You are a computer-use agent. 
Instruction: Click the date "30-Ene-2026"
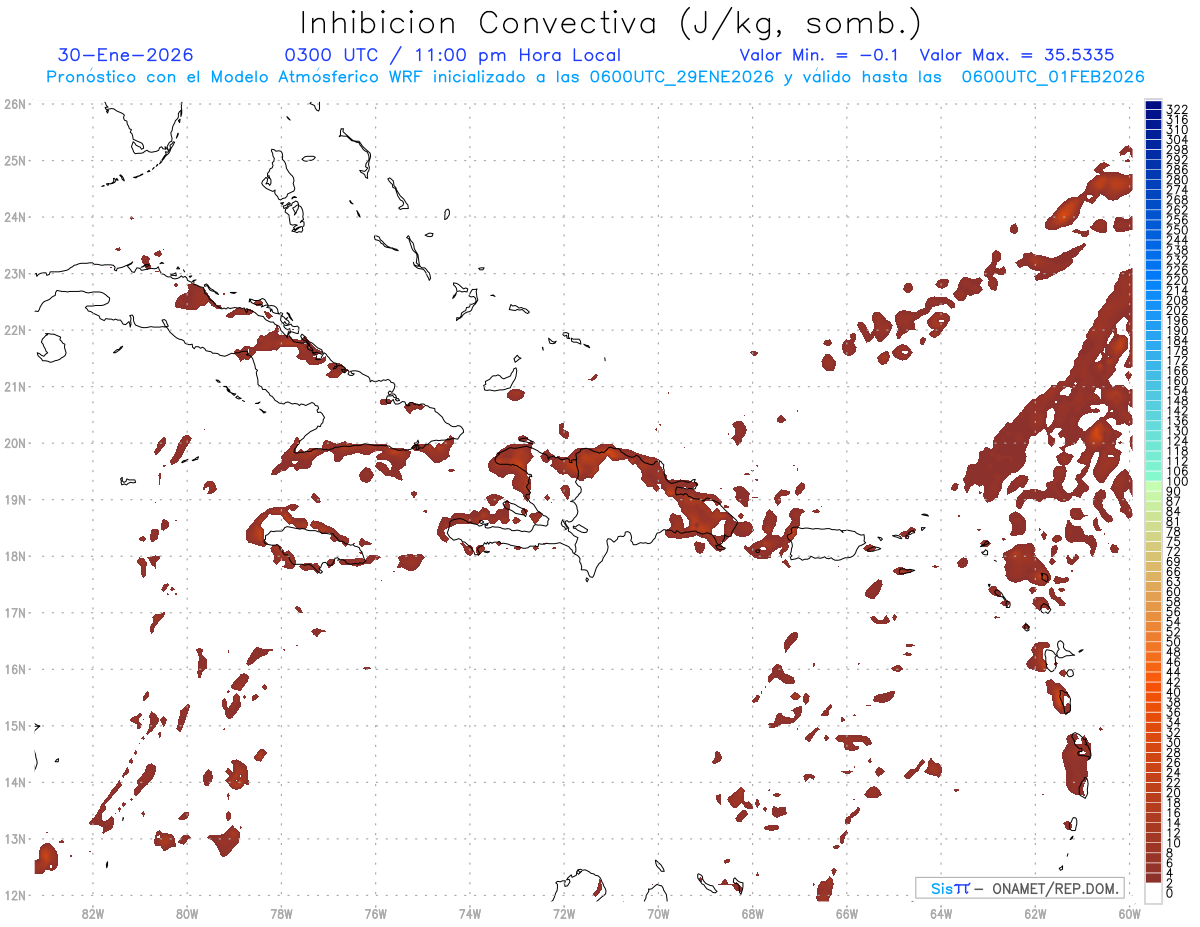pyautogui.click(x=126, y=55)
